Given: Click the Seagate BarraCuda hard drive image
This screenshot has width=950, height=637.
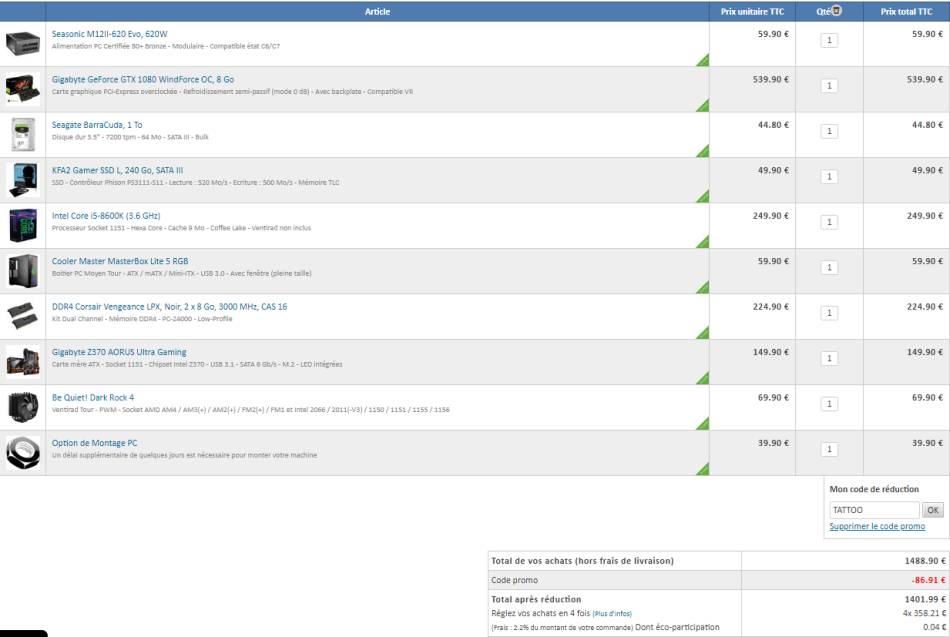Looking at the screenshot, I should (x=23, y=135).
